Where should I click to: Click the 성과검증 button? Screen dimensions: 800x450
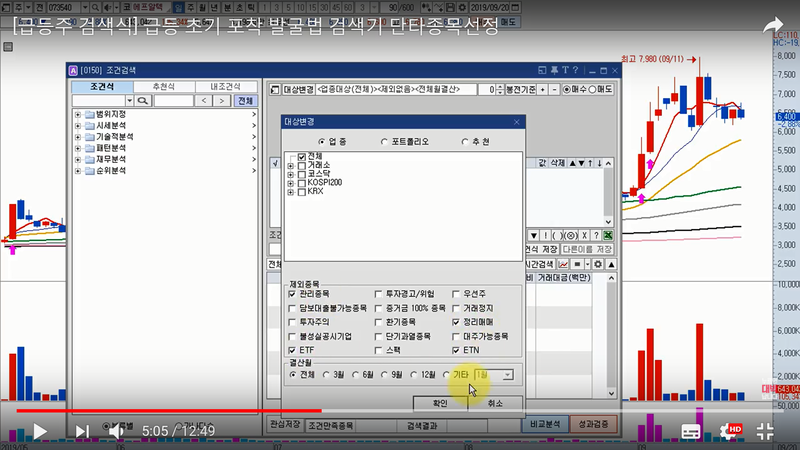coord(593,424)
